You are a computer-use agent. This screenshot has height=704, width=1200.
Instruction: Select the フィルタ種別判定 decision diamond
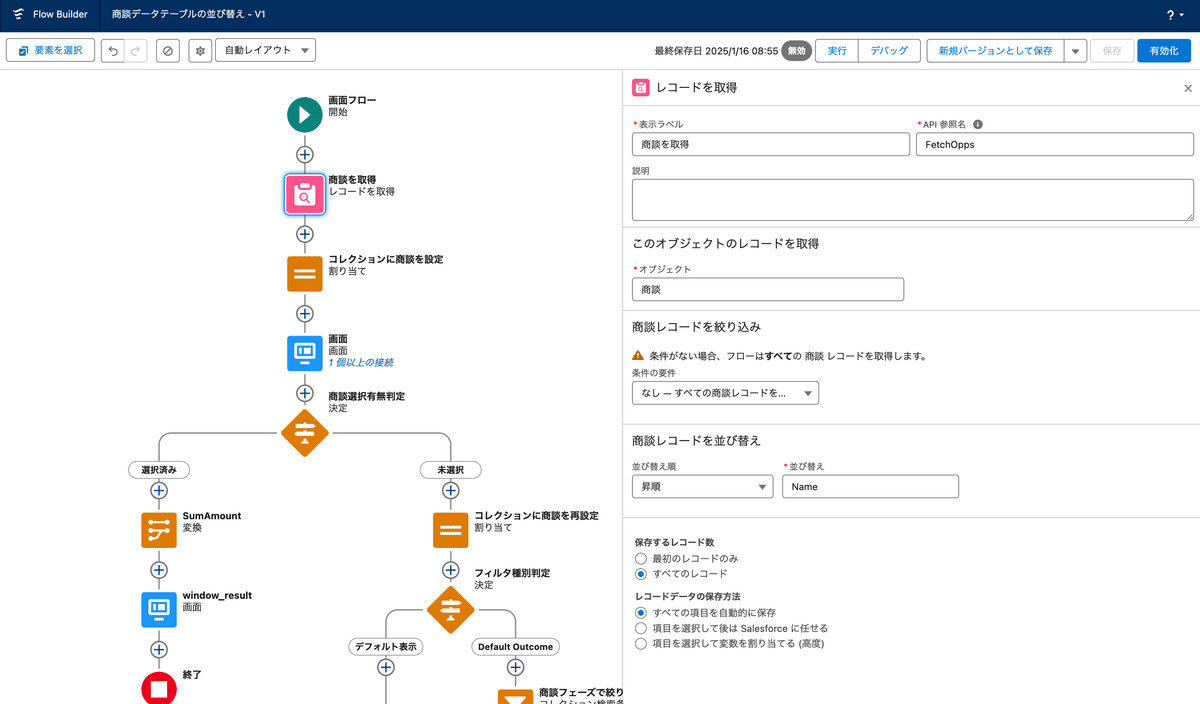(451, 609)
